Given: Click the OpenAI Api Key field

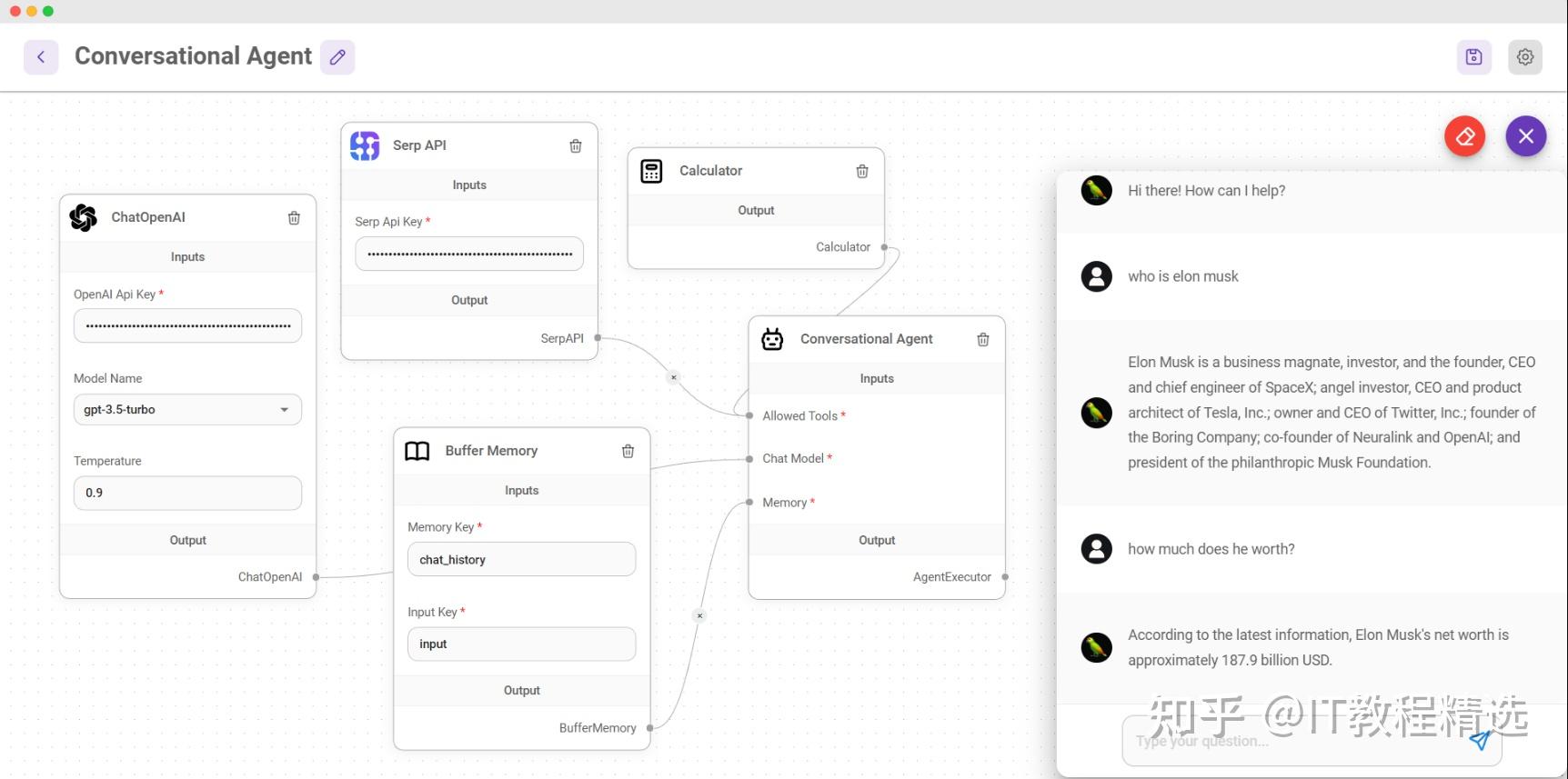Looking at the screenshot, I should click(x=187, y=325).
